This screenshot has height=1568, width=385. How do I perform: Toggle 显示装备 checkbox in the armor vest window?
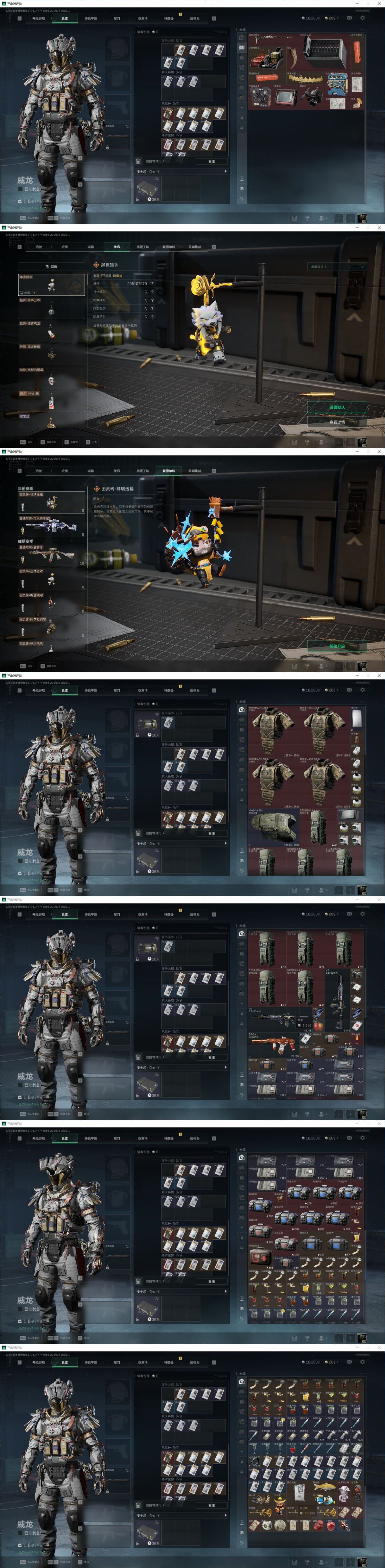(x=20, y=861)
